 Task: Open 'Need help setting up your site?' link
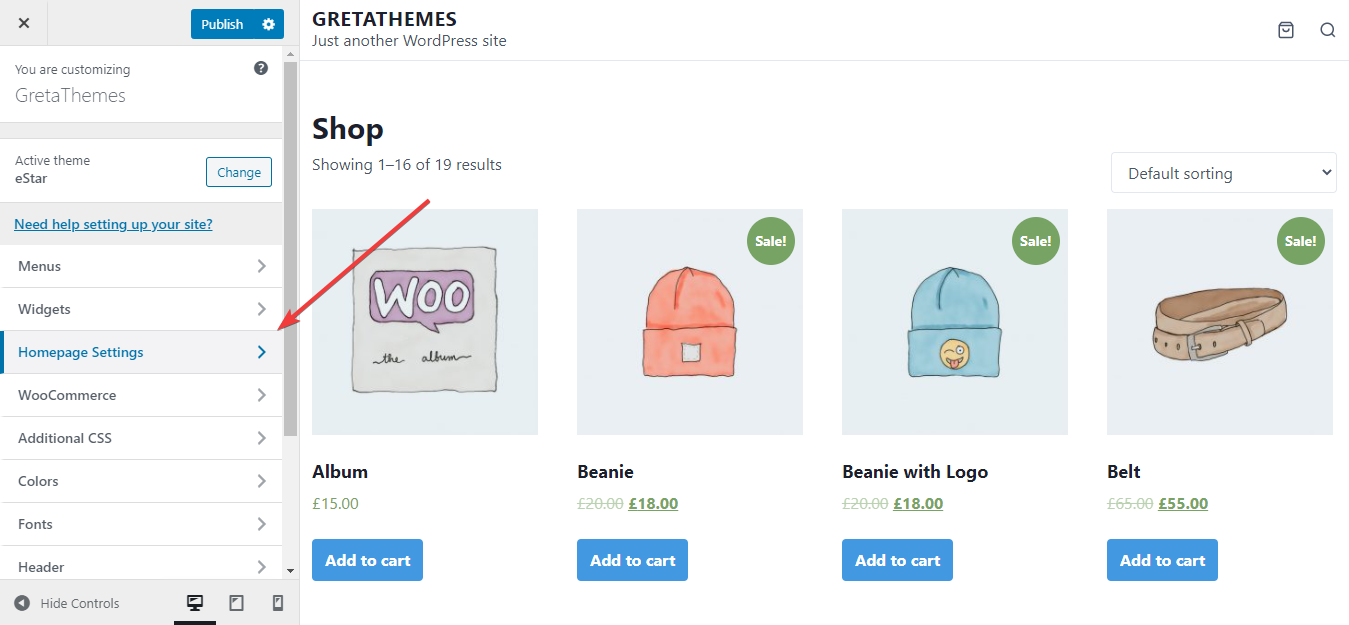113,224
